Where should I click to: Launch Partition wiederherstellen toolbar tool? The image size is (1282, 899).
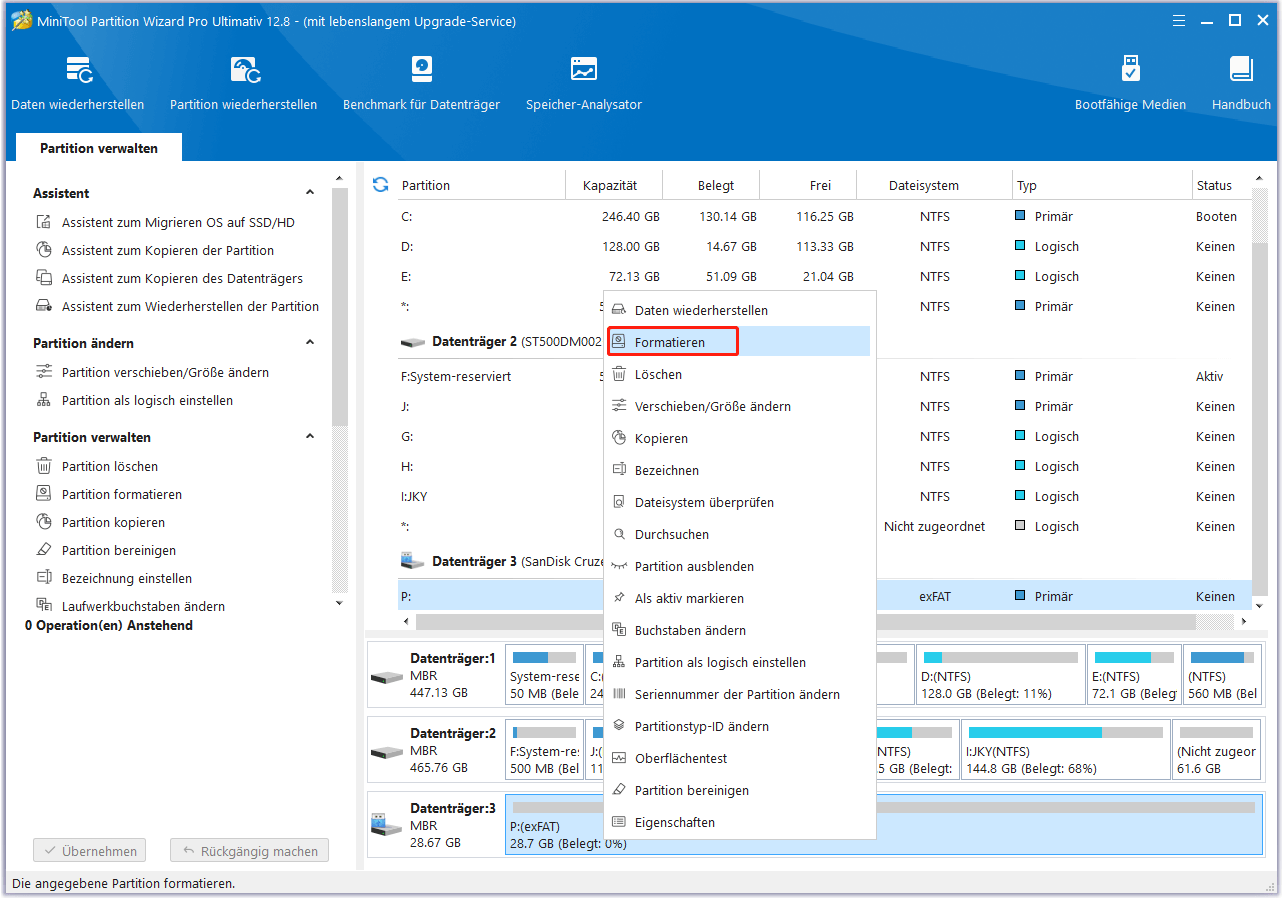(243, 84)
